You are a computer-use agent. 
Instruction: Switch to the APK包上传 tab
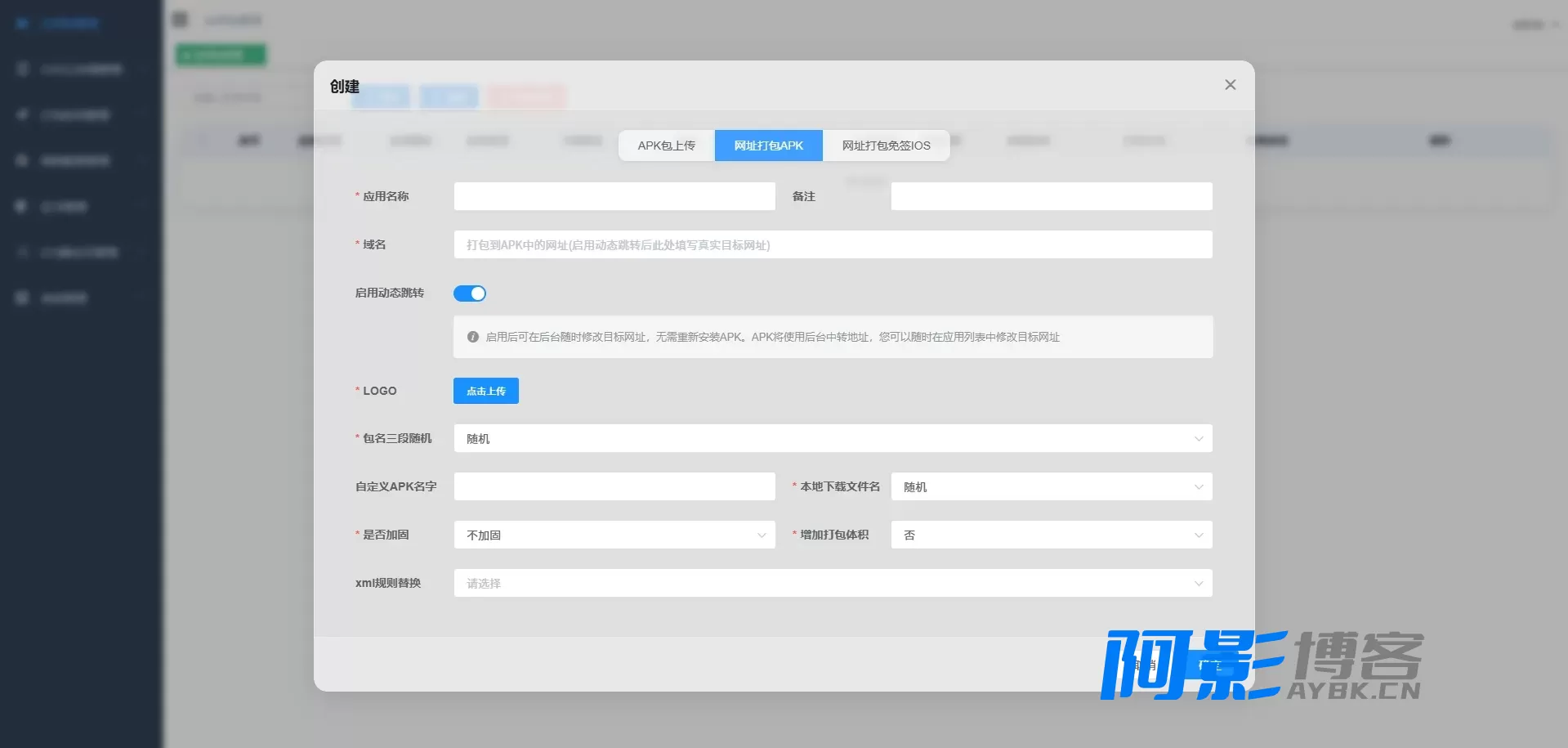point(666,146)
